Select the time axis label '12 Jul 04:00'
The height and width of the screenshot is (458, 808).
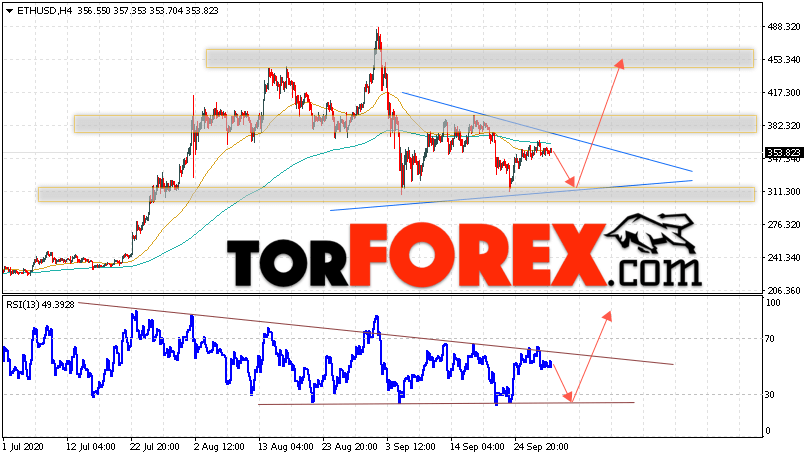(x=91, y=446)
